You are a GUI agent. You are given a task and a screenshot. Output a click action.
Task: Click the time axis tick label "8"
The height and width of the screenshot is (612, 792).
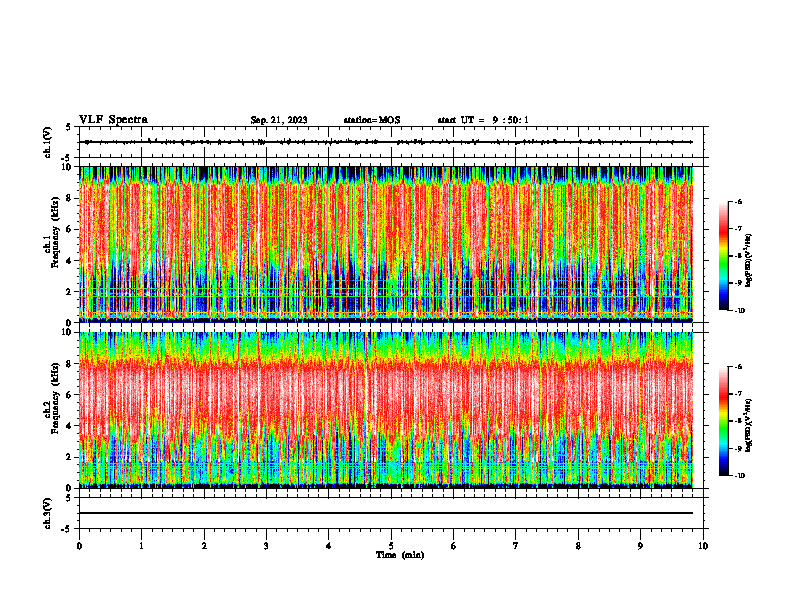578,546
